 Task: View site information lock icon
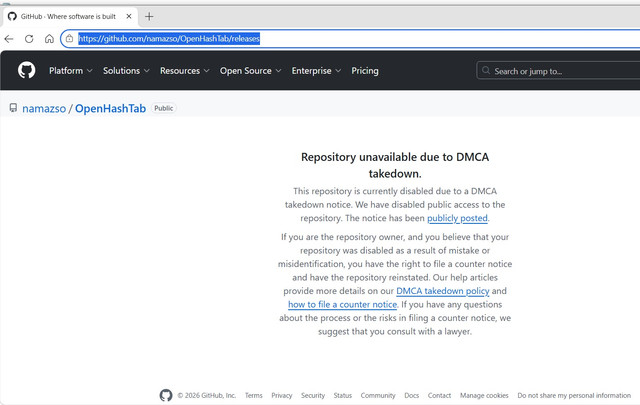click(x=69, y=38)
